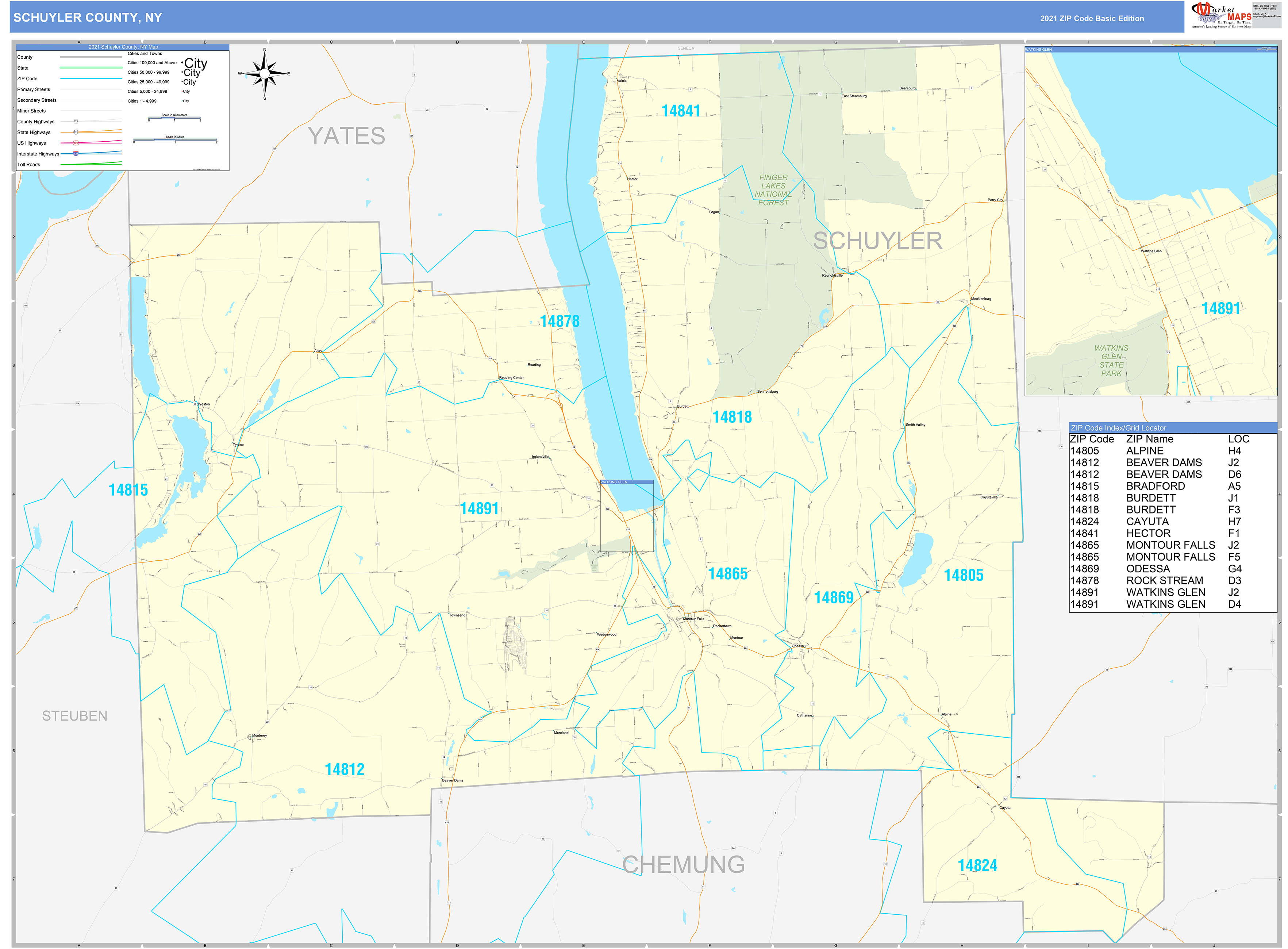The width and height of the screenshot is (1288, 949).
Task: Click the red city dot for Cities 5,000-24,999
Action: tap(182, 91)
